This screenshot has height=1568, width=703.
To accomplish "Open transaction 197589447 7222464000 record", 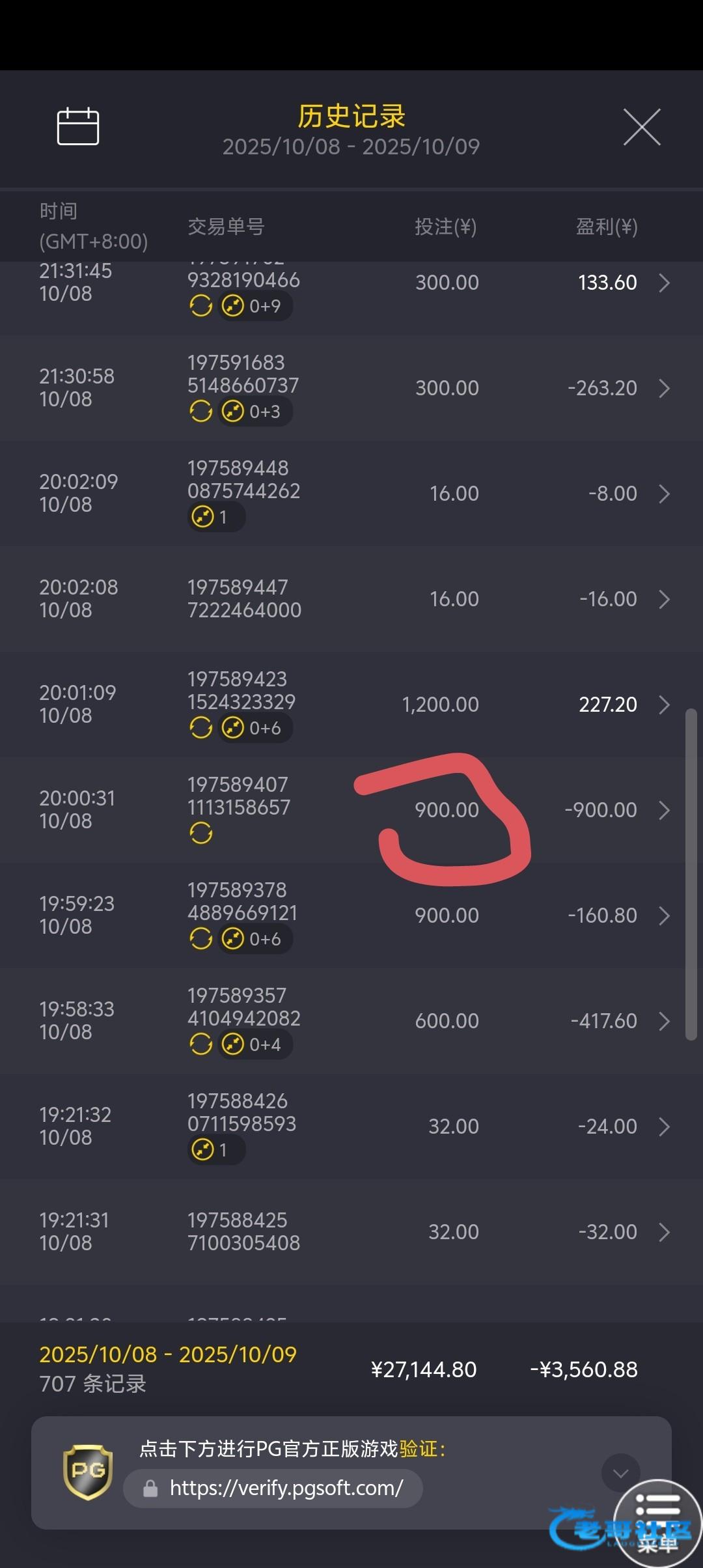I will click(244, 599).
